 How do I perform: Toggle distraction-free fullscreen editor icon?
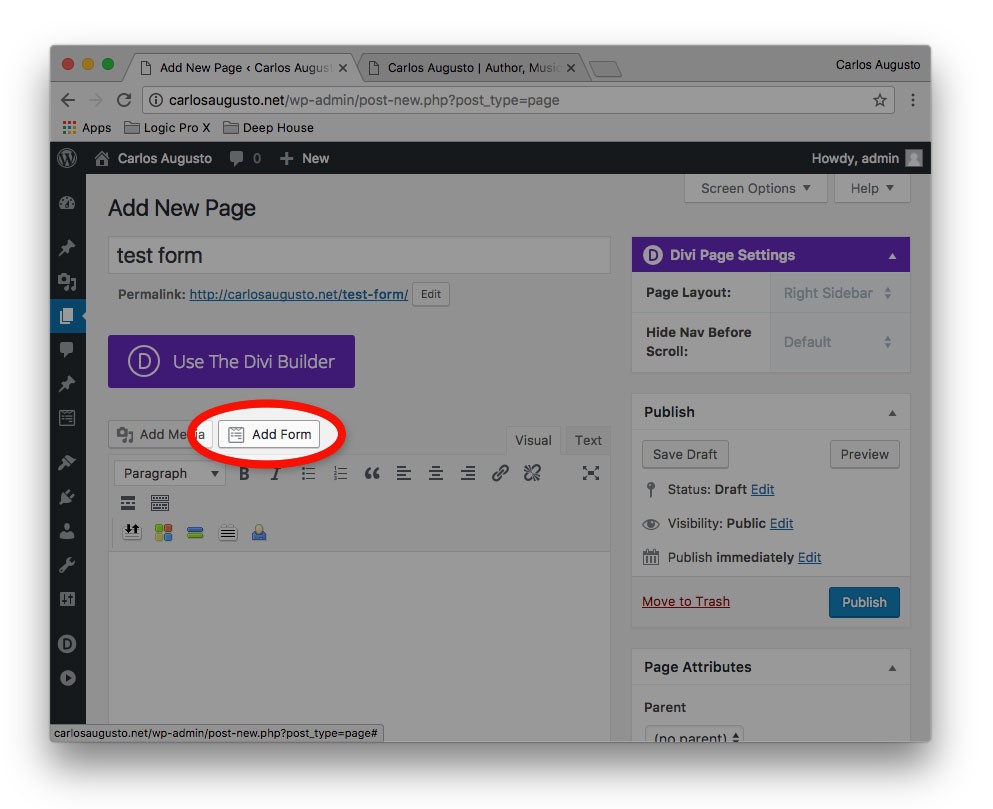tap(591, 474)
